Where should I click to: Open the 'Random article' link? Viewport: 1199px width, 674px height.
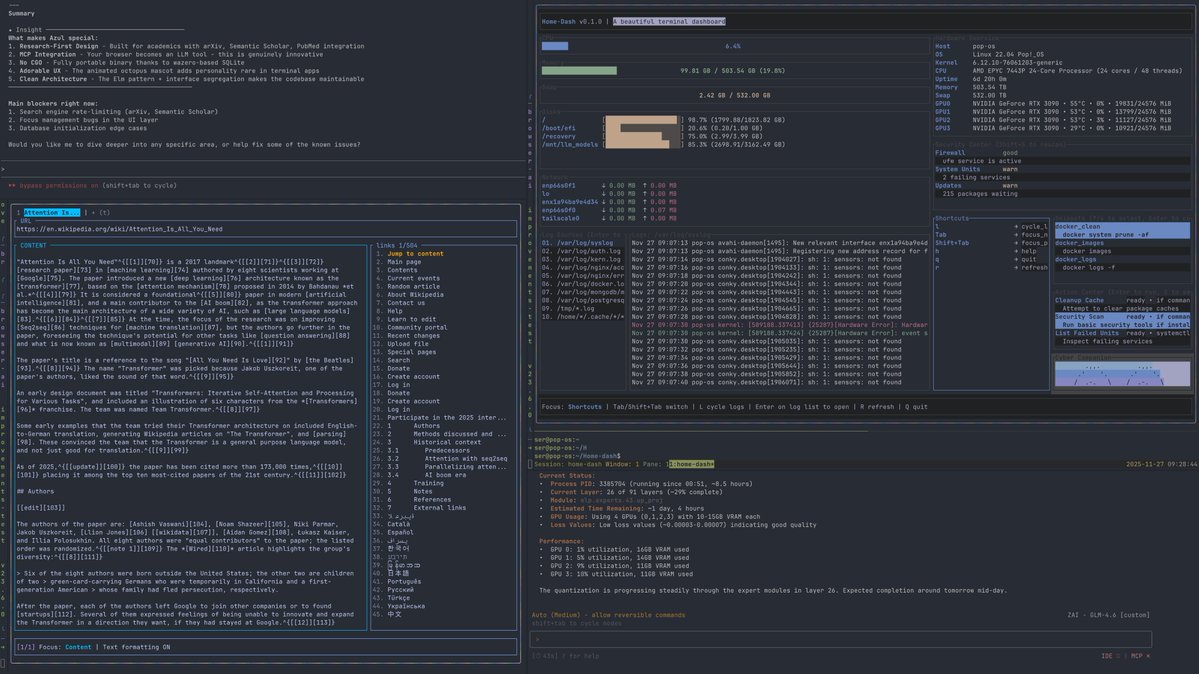coord(413,286)
